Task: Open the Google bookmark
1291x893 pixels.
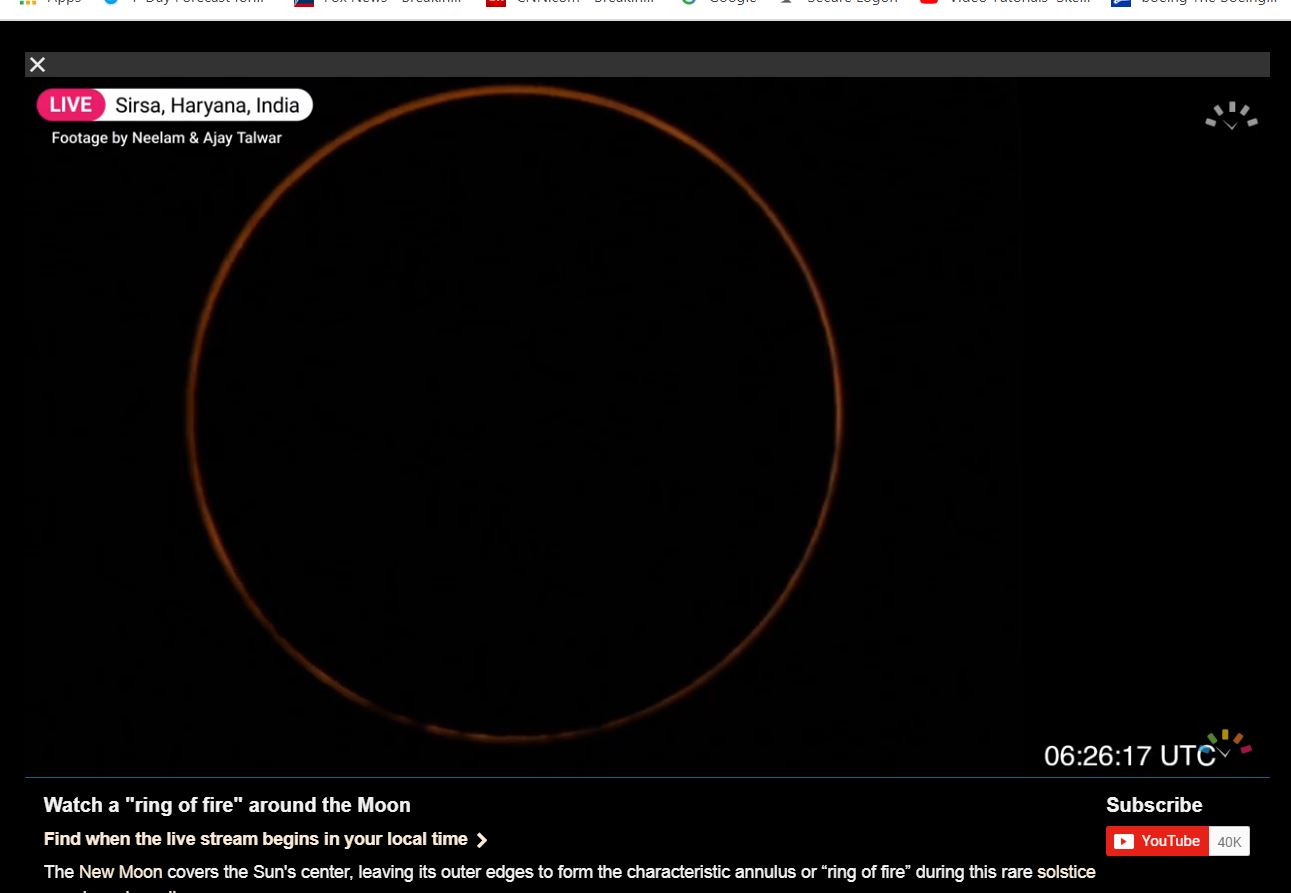Action: pos(720,4)
